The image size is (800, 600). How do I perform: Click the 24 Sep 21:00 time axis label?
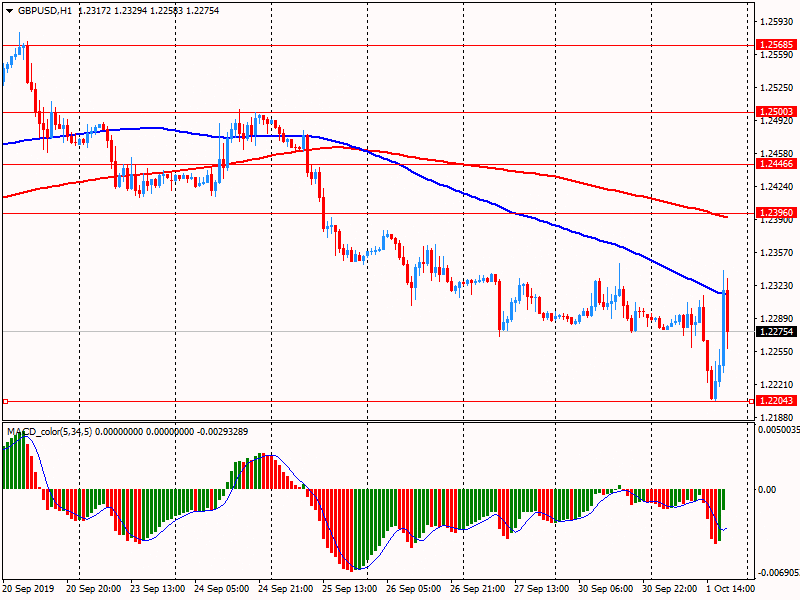pos(286,589)
